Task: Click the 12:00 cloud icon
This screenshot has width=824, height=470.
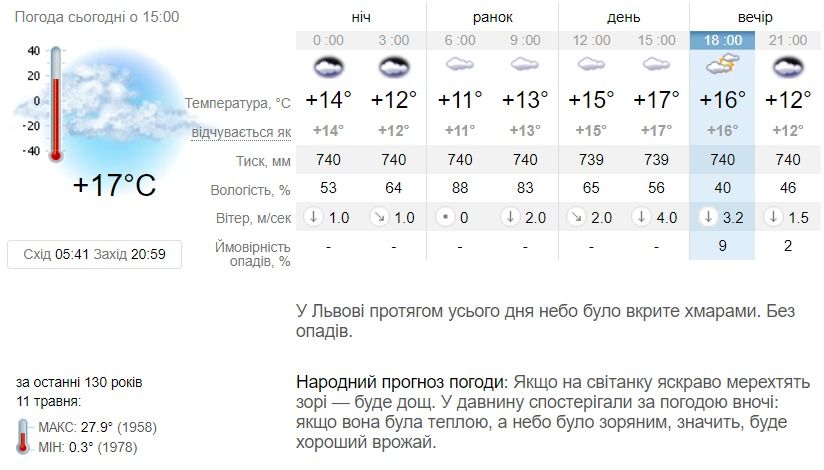Action: point(591,65)
